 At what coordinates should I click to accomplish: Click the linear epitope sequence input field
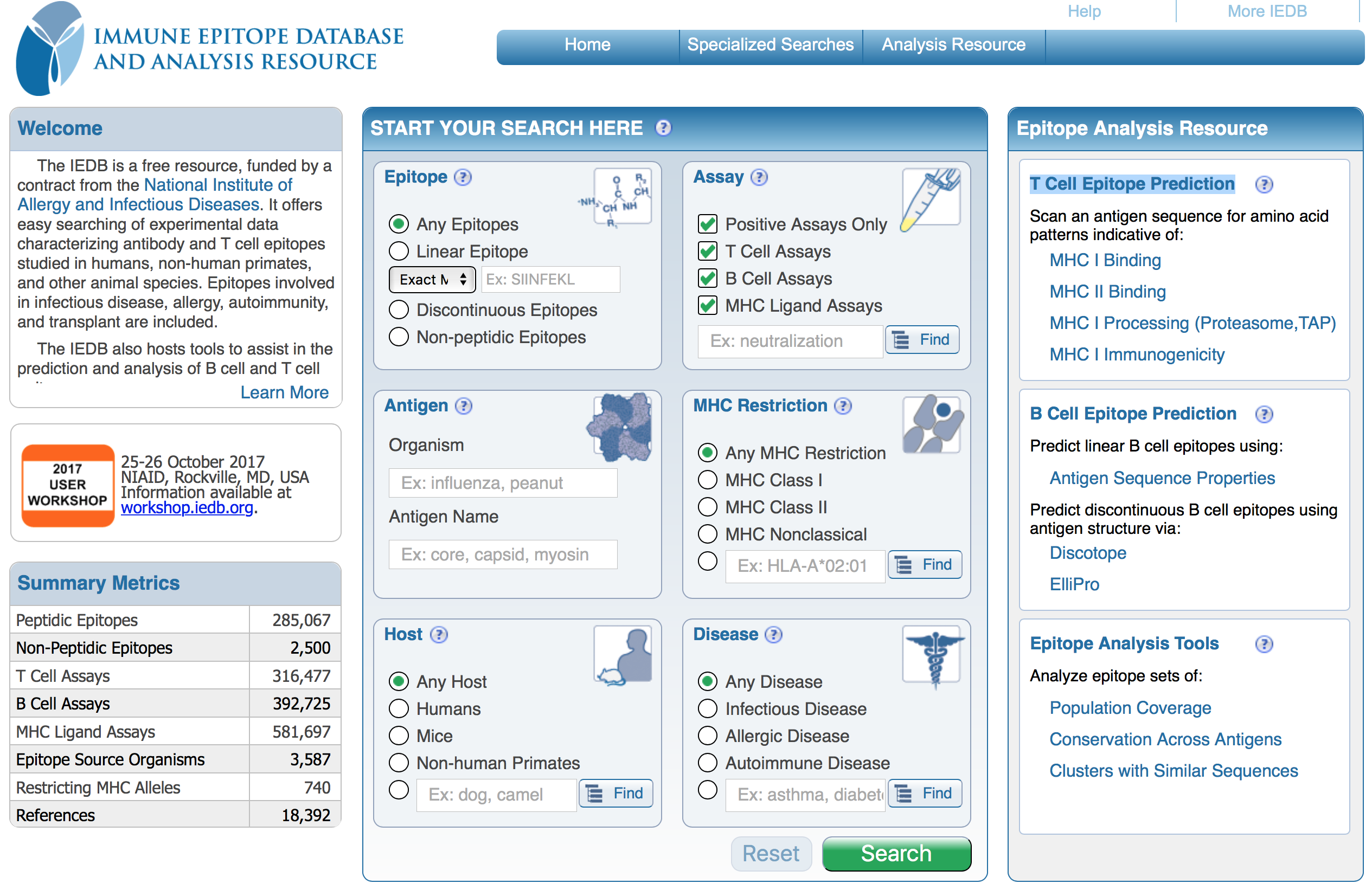tap(550, 279)
